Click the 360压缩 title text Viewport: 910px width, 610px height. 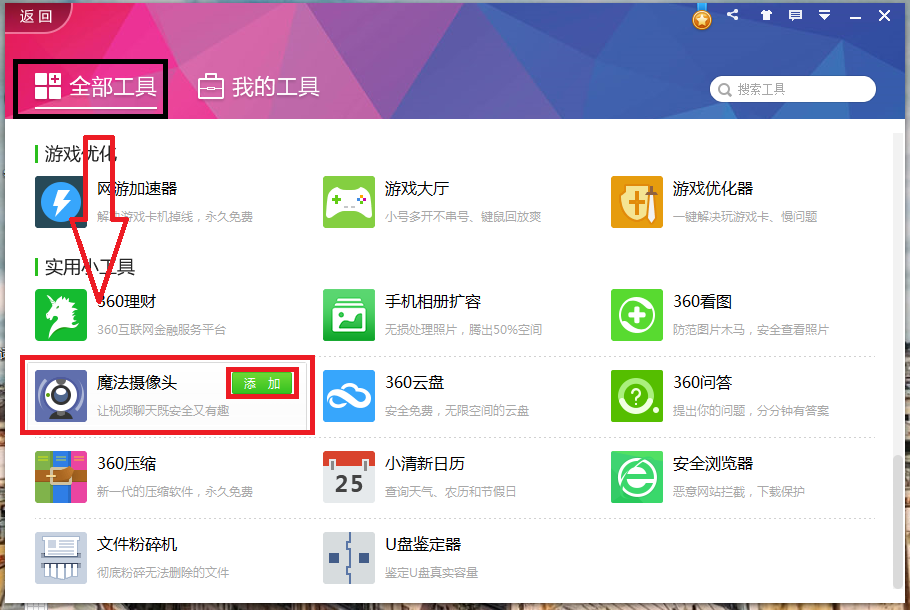tap(127, 464)
